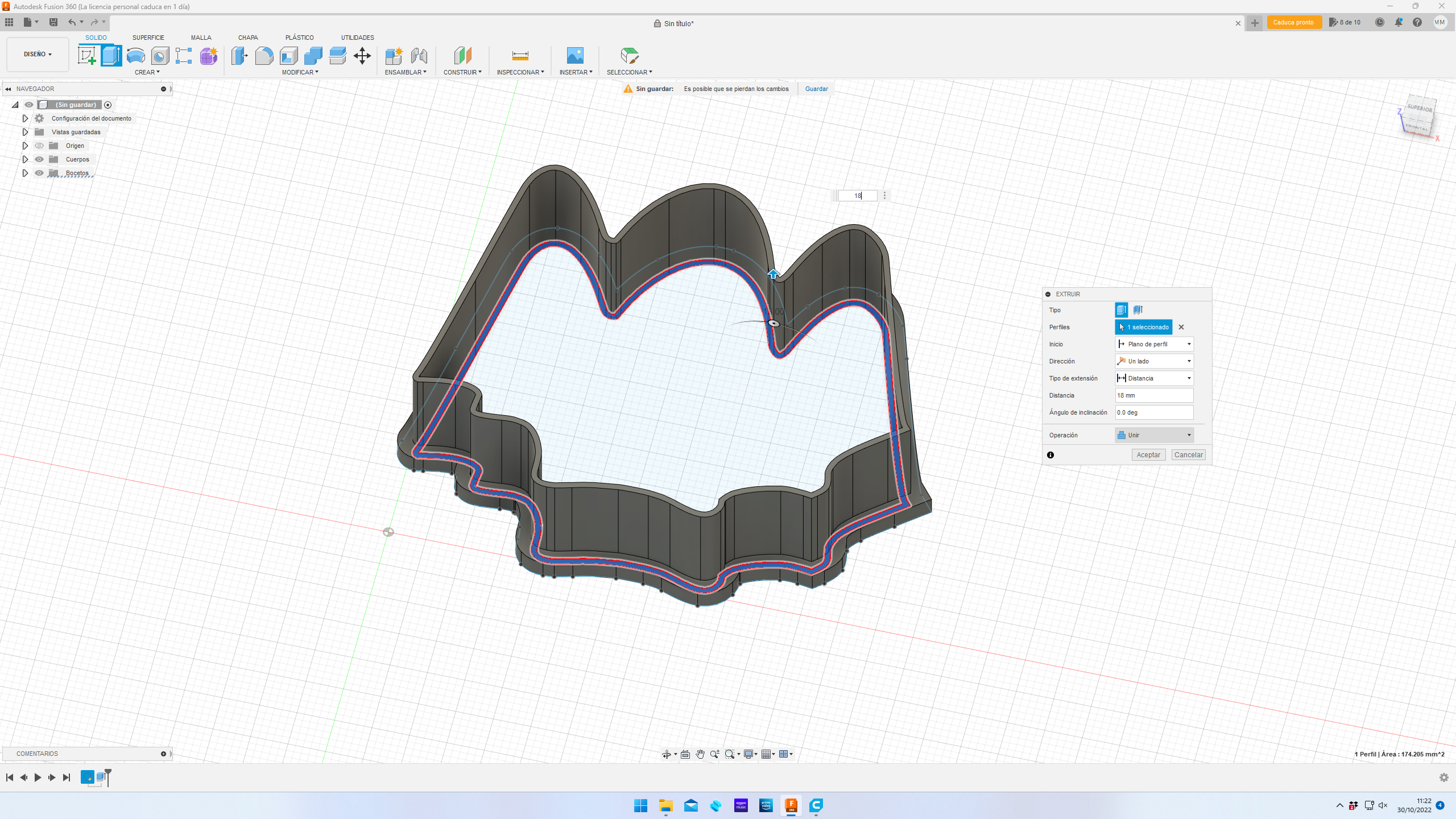Expand the Vistas guardadas tree node

tap(25, 132)
